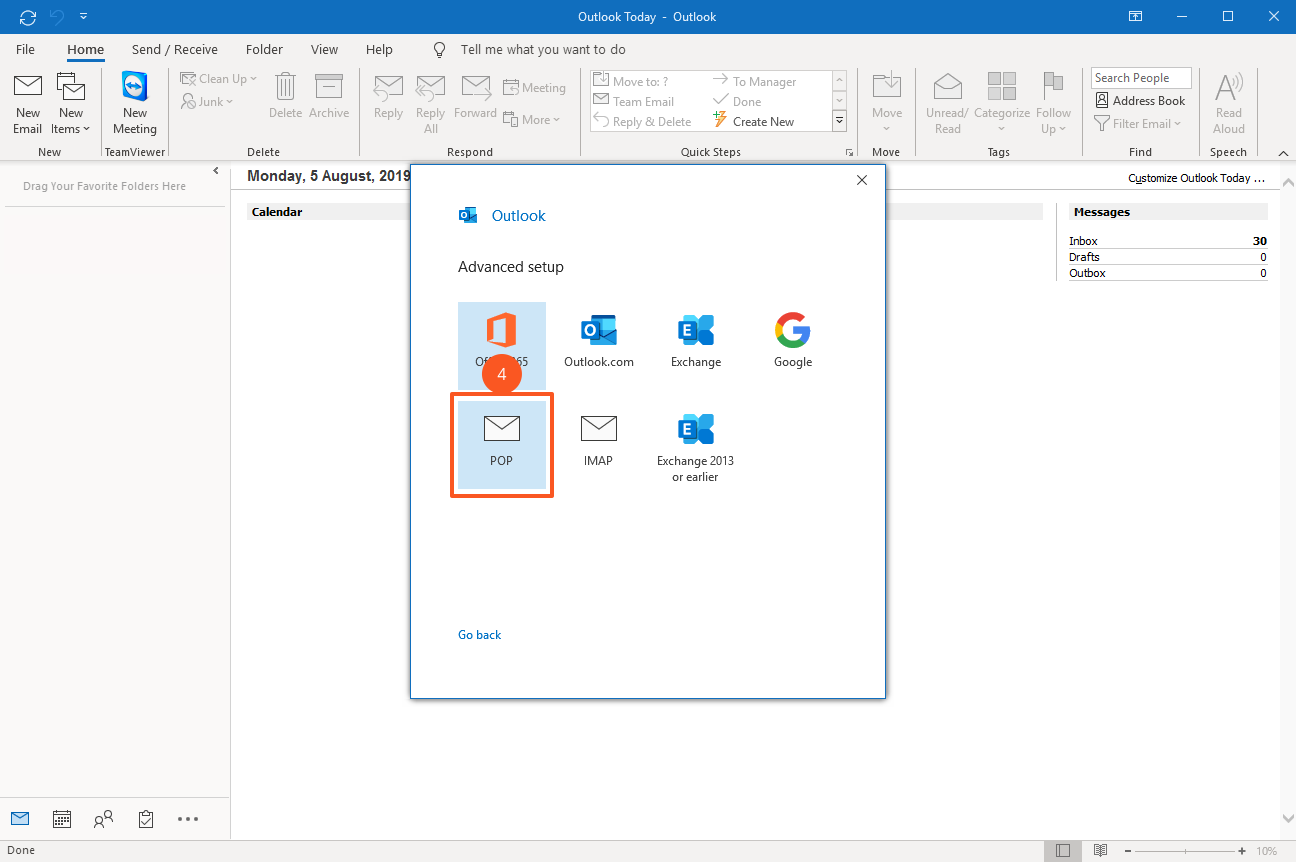Collapse the folder pane arrow

tap(216, 172)
